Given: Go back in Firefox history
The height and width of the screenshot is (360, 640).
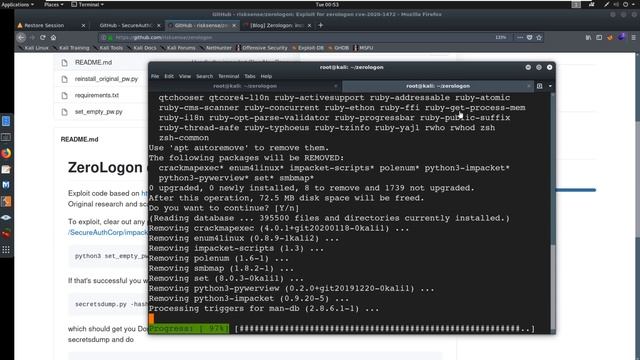Looking at the screenshot, I should 21,37.
